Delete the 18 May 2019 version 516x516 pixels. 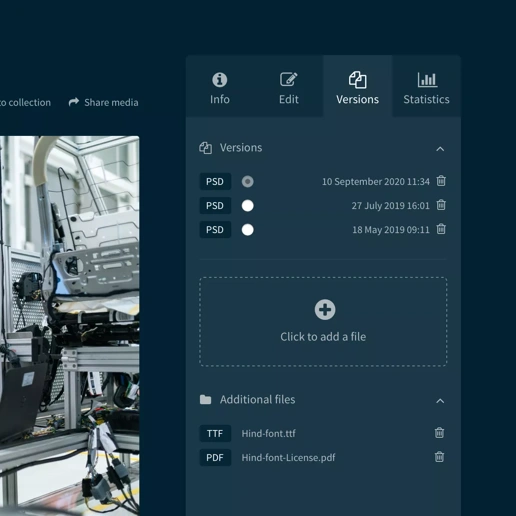click(x=441, y=229)
